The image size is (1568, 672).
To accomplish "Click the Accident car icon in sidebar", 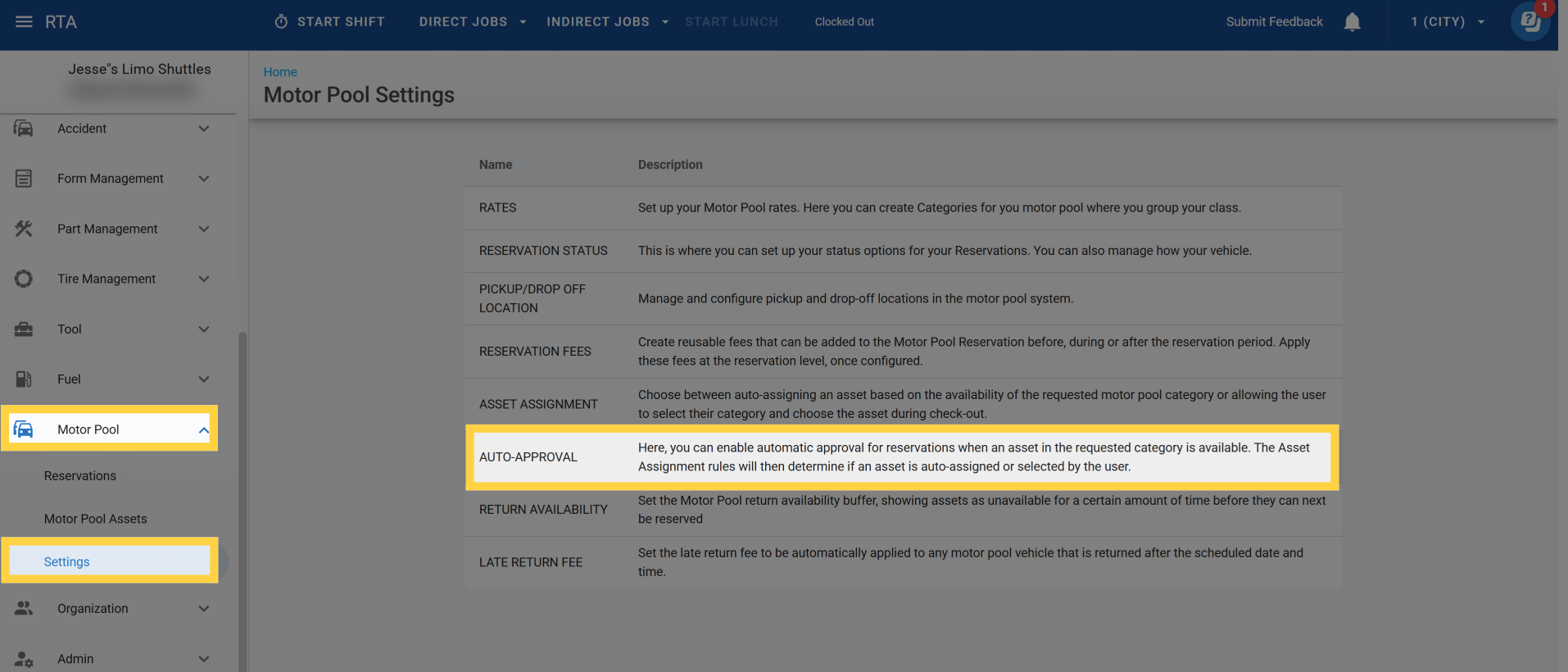I will point(24,129).
